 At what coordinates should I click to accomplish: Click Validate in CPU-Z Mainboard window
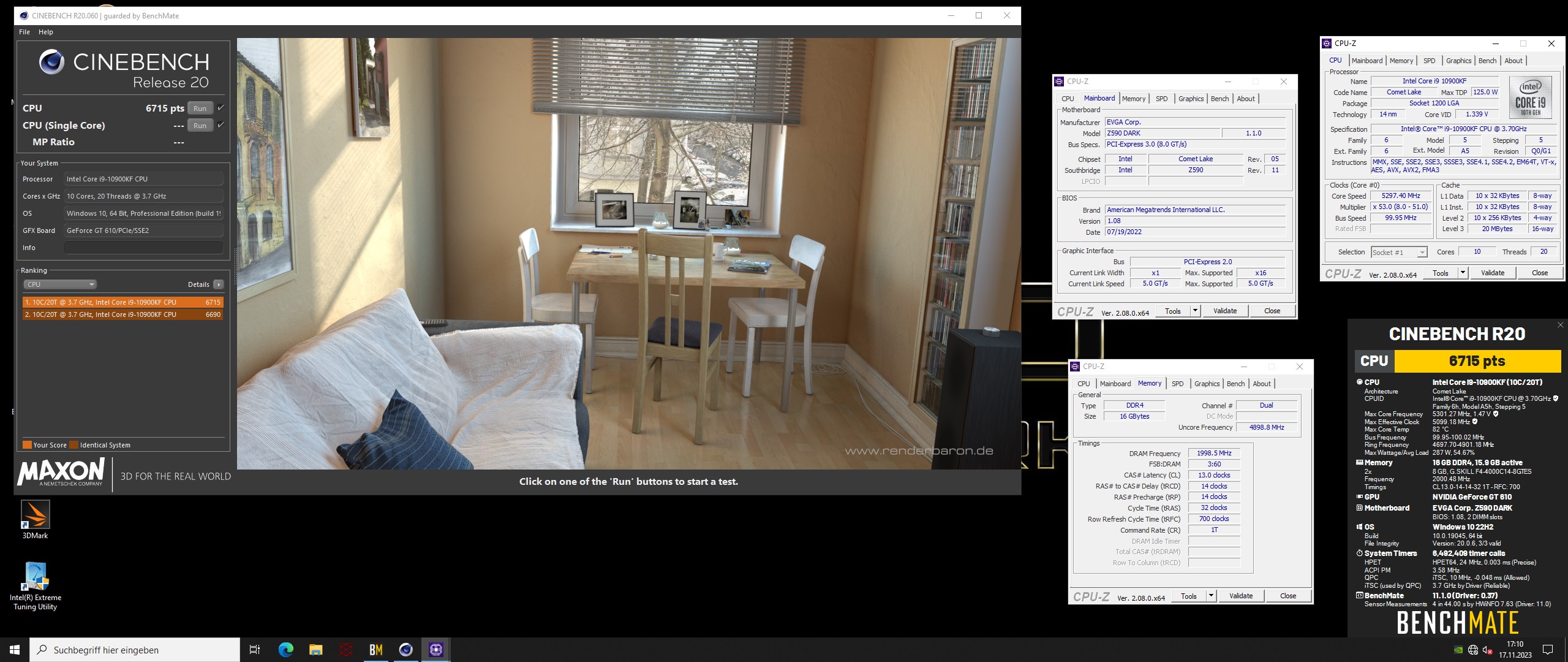point(1225,311)
